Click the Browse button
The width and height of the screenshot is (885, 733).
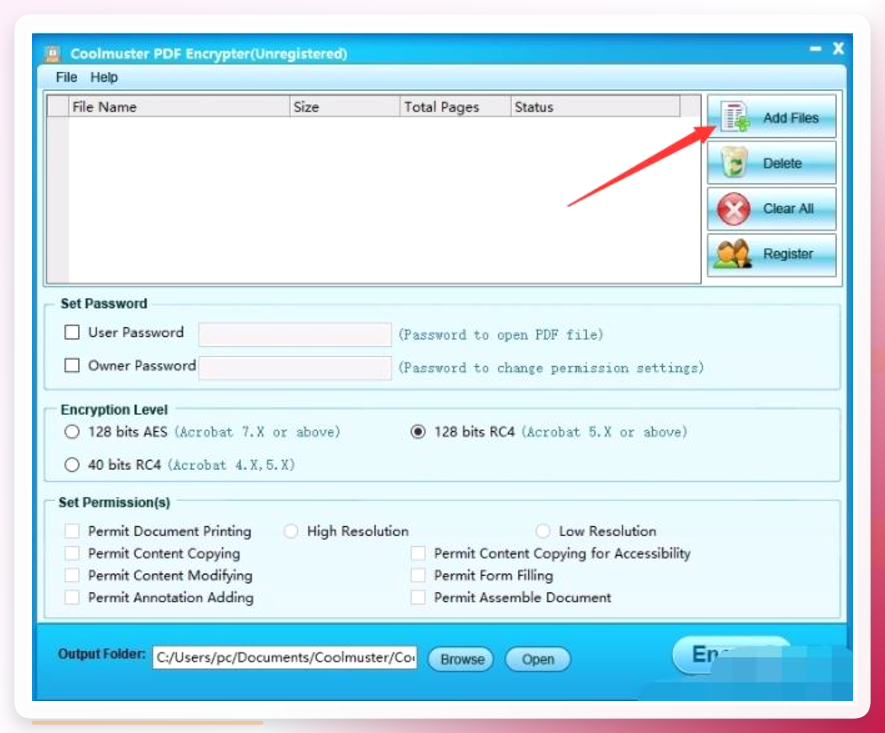point(461,659)
